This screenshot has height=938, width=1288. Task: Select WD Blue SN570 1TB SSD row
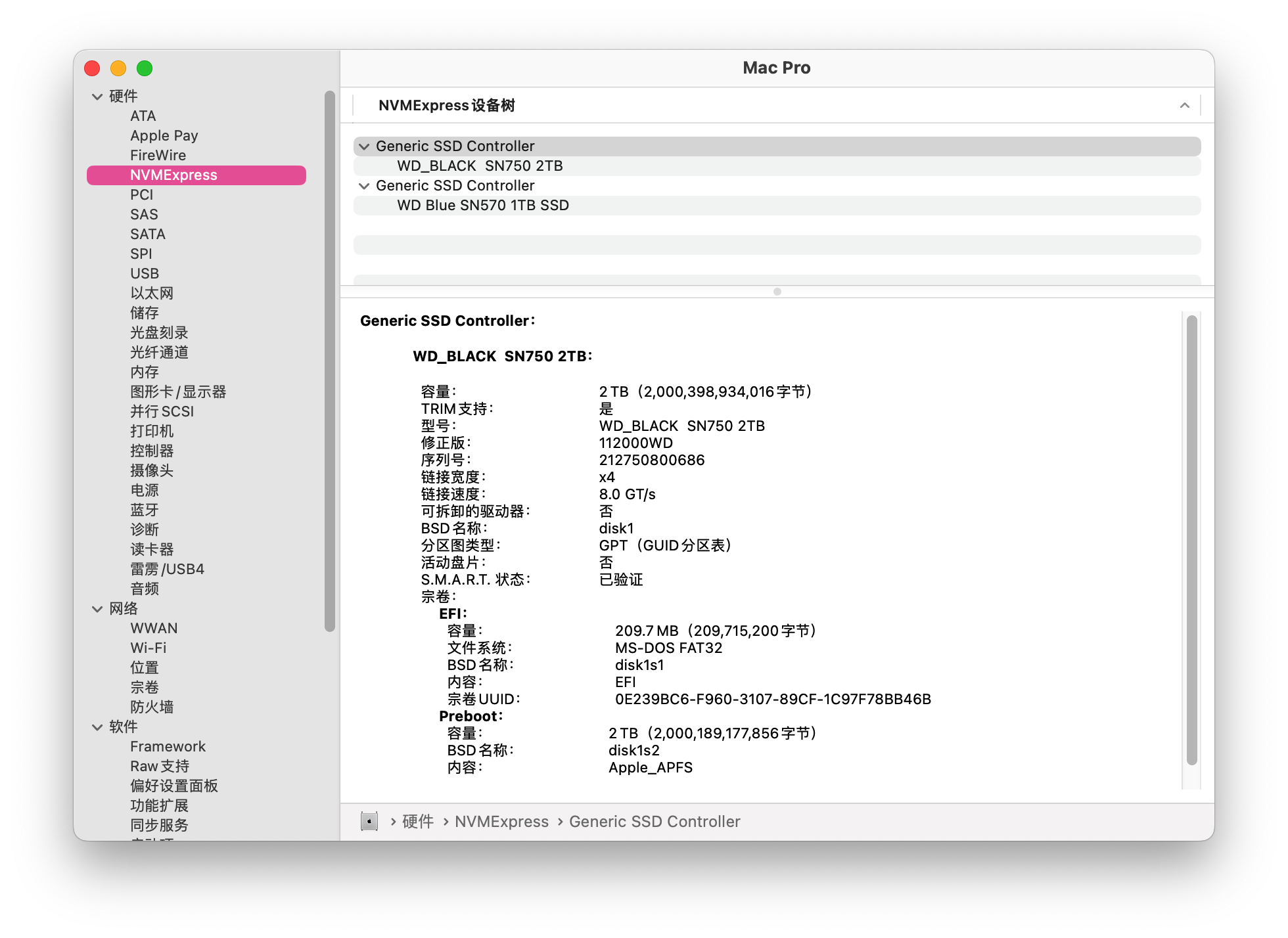483,206
